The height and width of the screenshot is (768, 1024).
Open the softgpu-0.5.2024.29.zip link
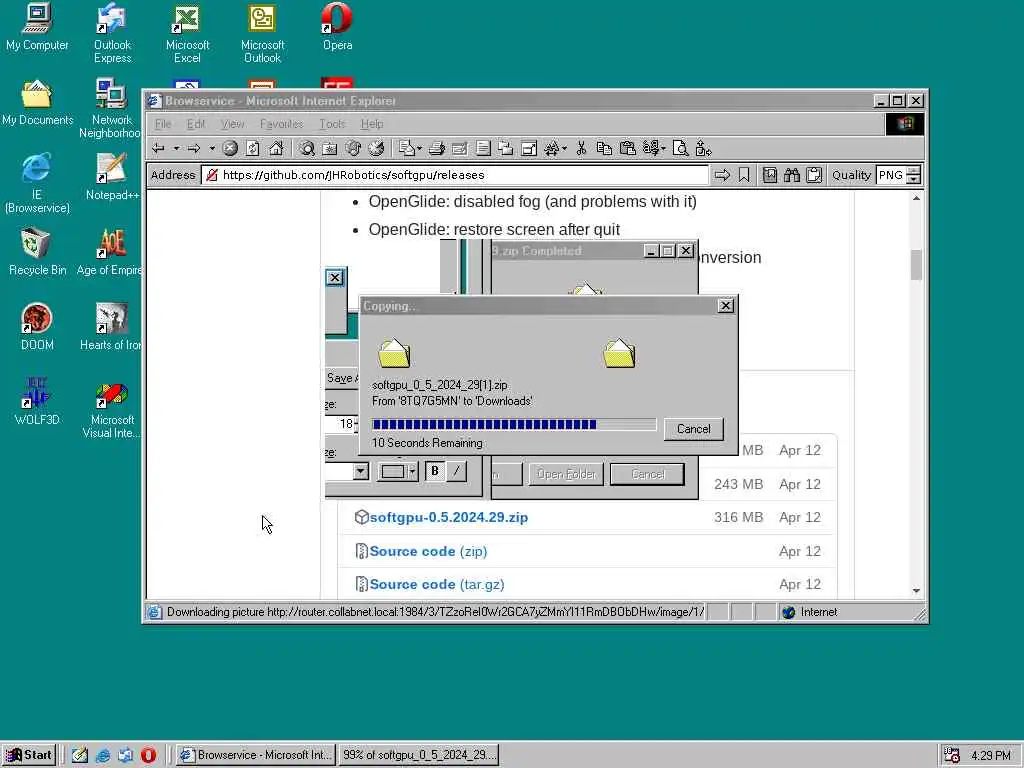click(x=449, y=517)
